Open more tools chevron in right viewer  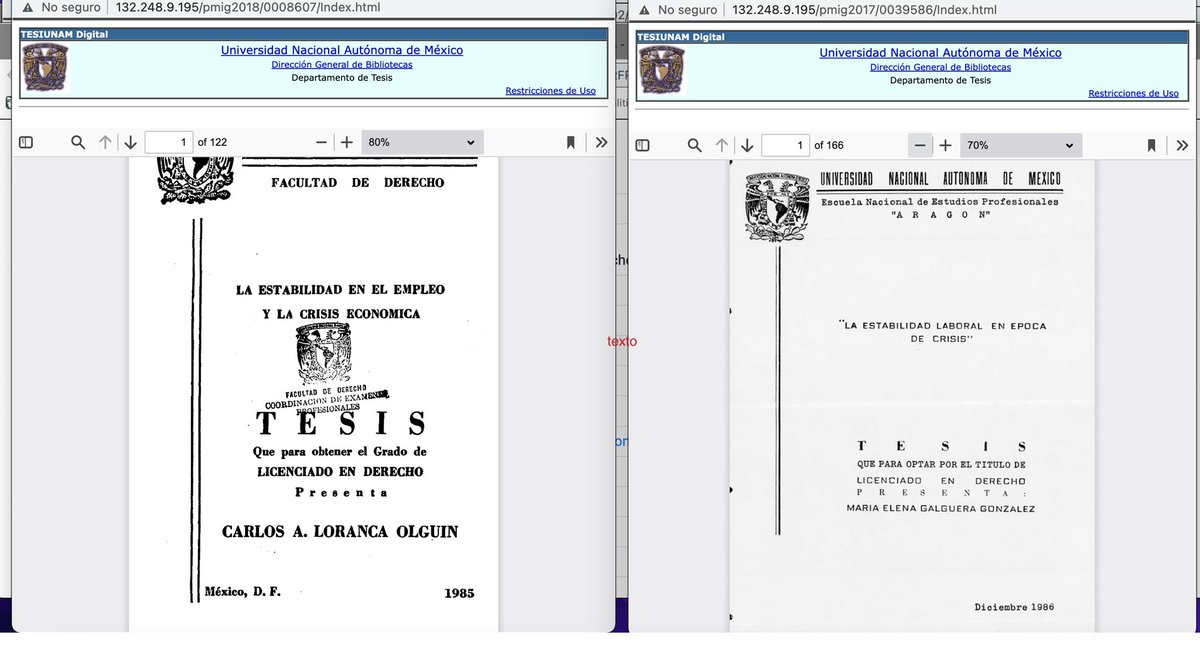pyautogui.click(x=1182, y=145)
